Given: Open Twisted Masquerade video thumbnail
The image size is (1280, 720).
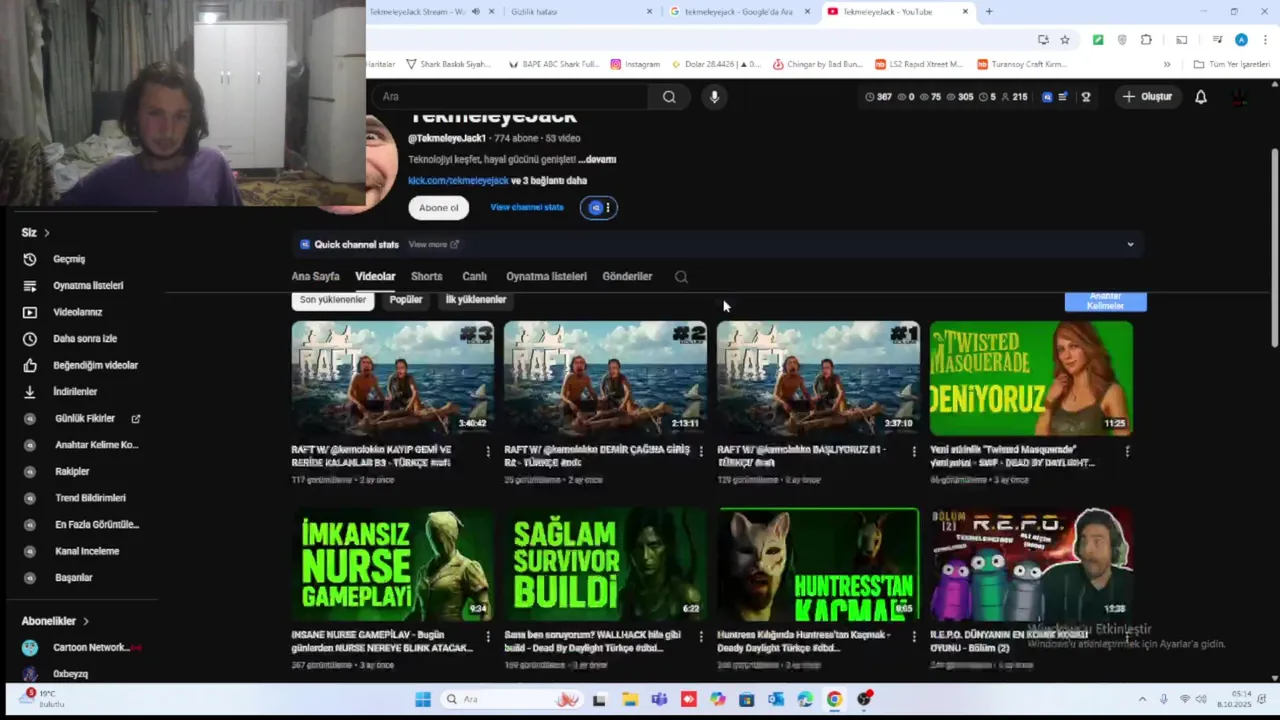Looking at the screenshot, I should tap(1031, 378).
